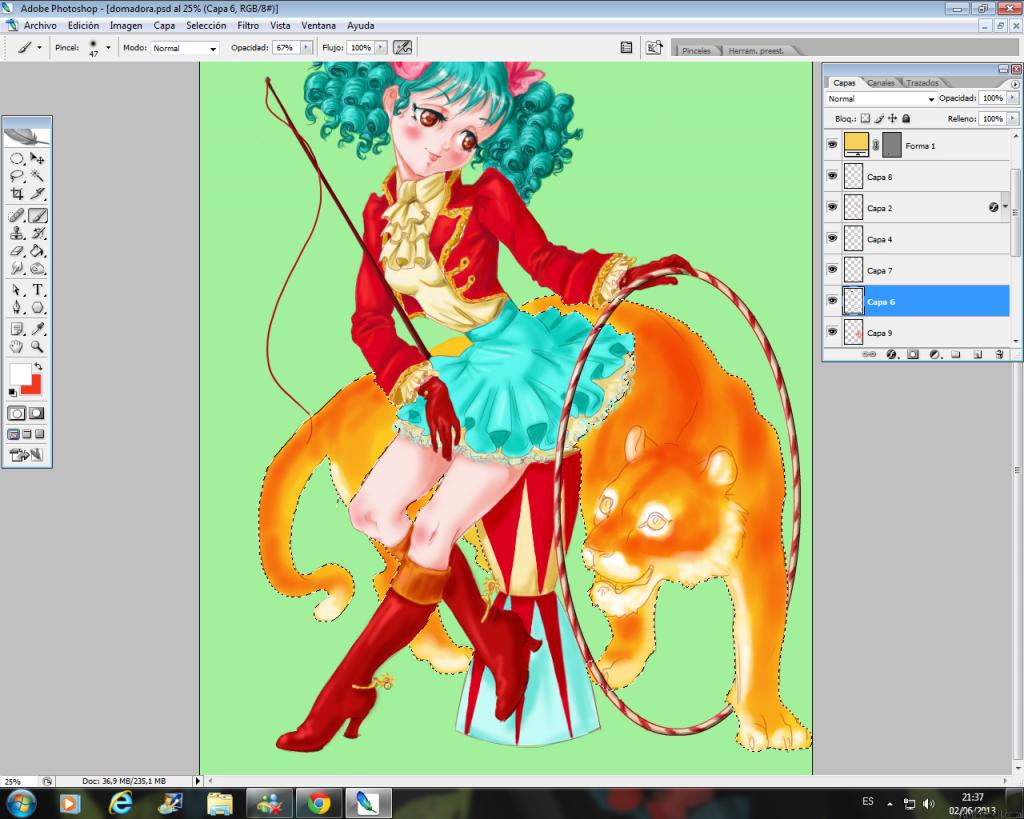Image resolution: width=1024 pixels, height=819 pixels.
Task: Select the Hand tool
Action: [x=17, y=347]
